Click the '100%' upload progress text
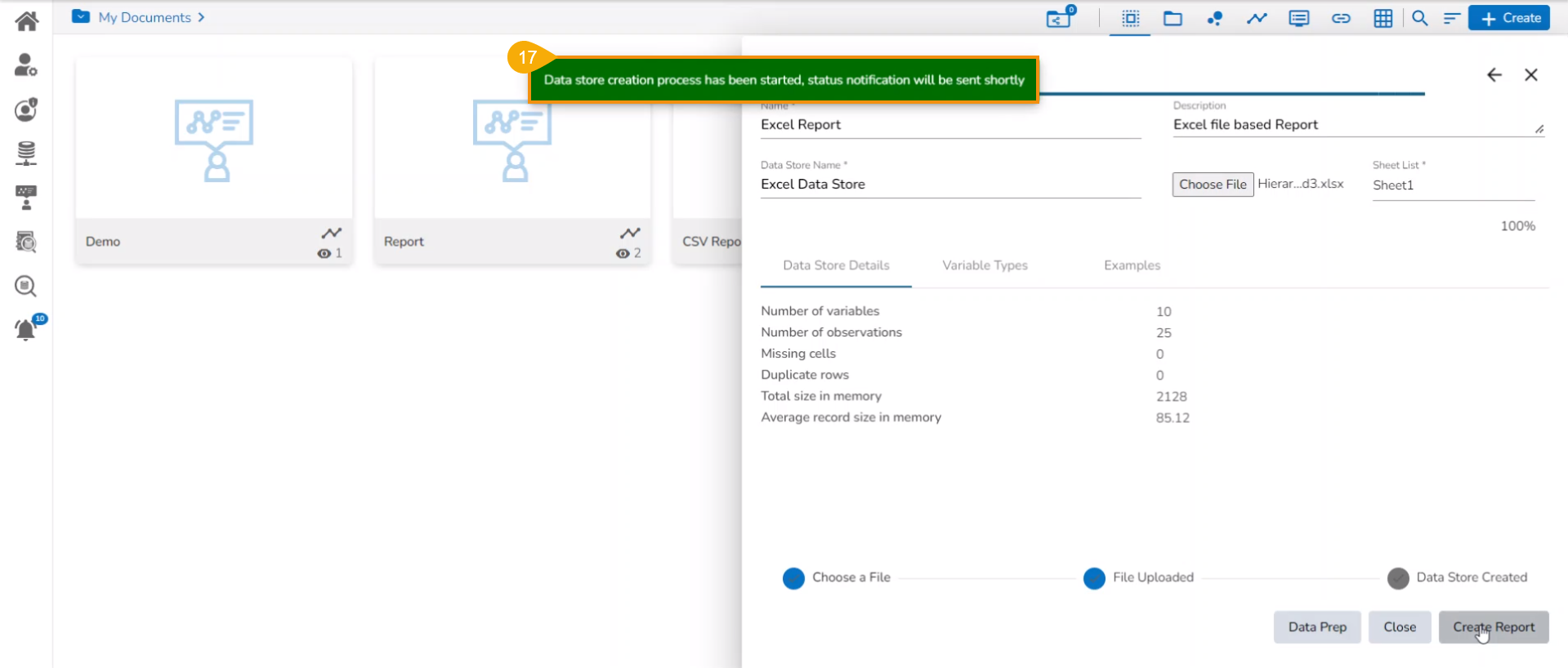 tap(1518, 226)
